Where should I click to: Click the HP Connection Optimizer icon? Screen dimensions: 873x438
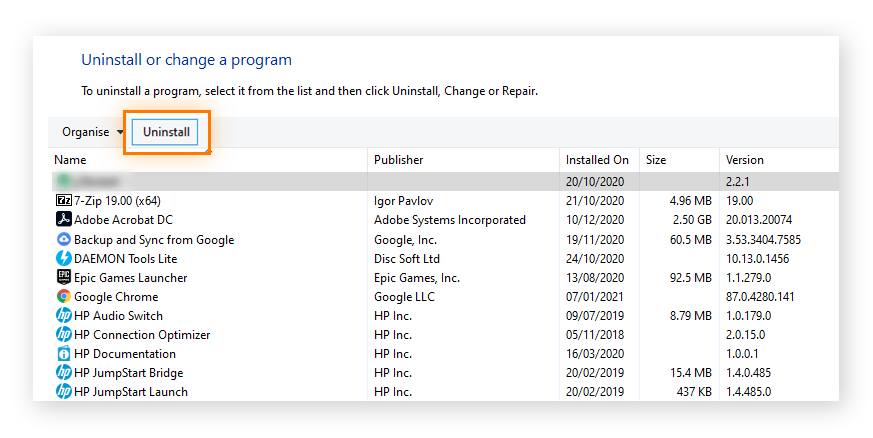click(x=64, y=334)
